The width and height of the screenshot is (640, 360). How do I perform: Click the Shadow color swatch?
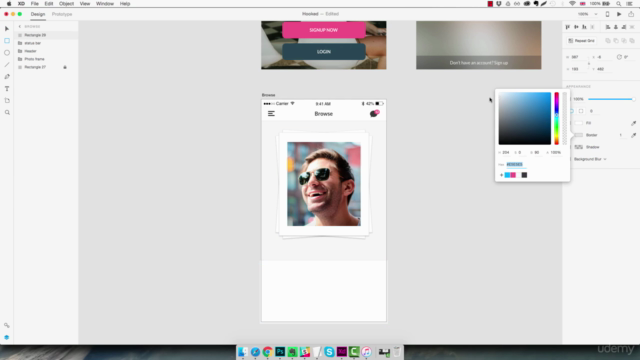[x=579, y=147]
